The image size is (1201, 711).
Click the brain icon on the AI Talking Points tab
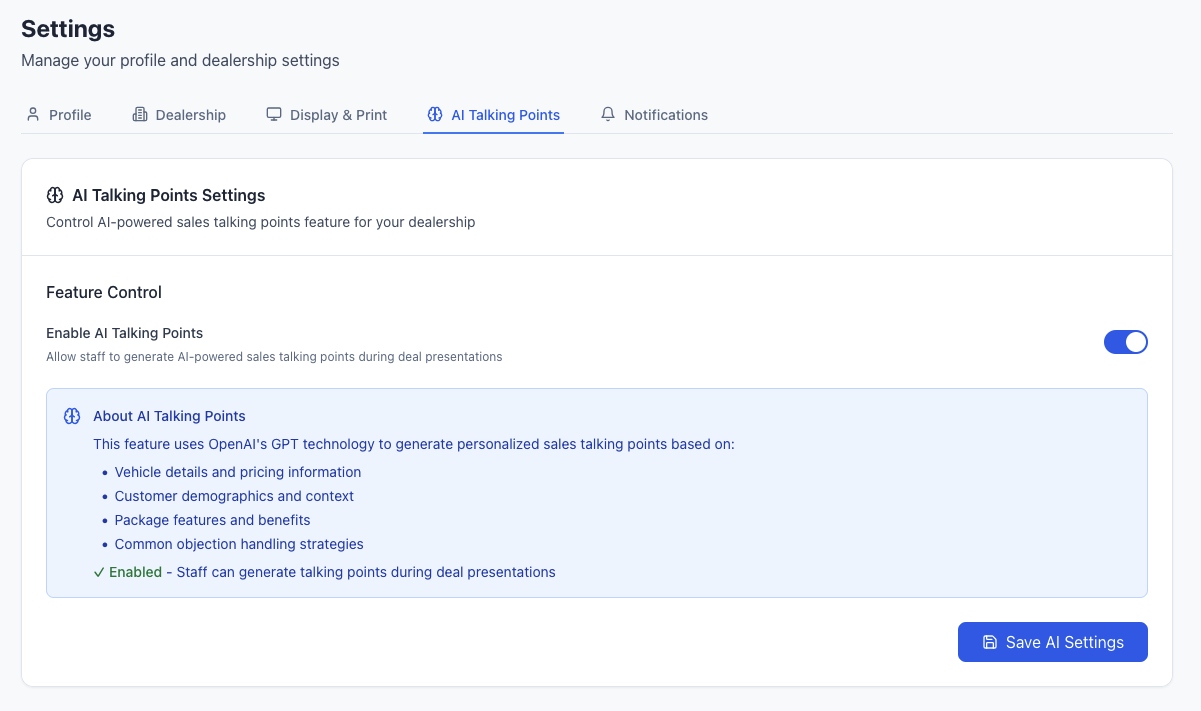coord(434,114)
